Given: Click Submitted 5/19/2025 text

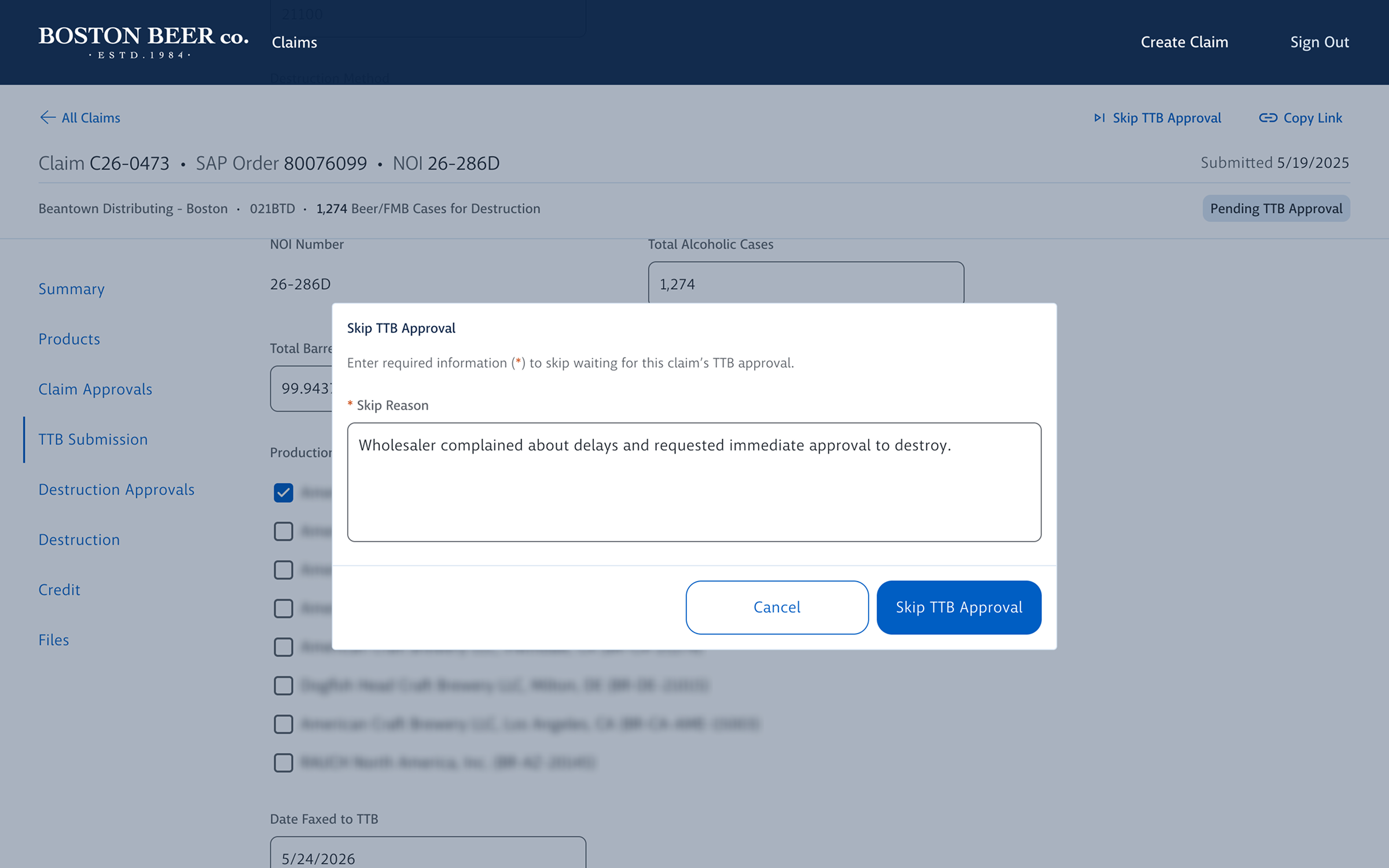Looking at the screenshot, I should point(1274,163).
